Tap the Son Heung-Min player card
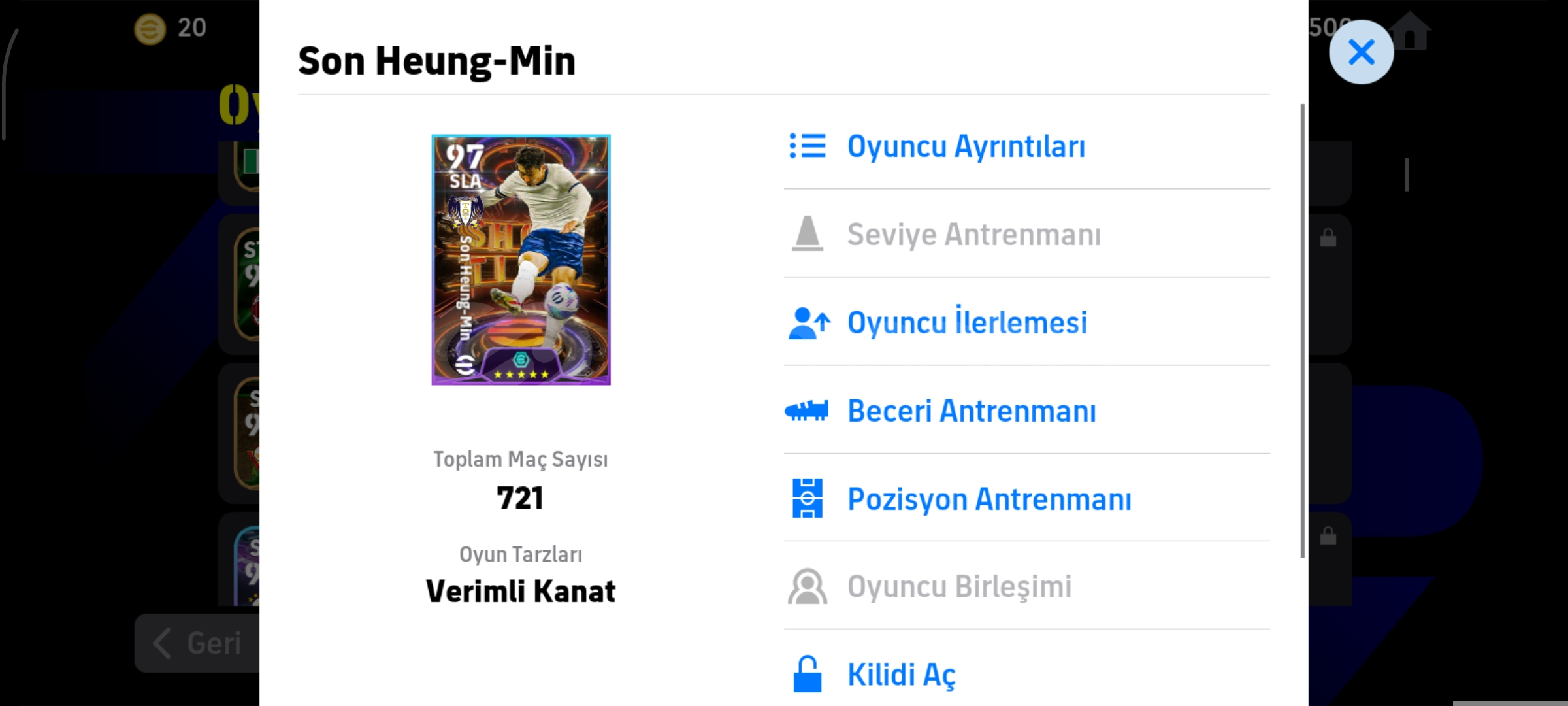Image resolution: width=1568 pixels, height=706 pixels. point(521,260)
